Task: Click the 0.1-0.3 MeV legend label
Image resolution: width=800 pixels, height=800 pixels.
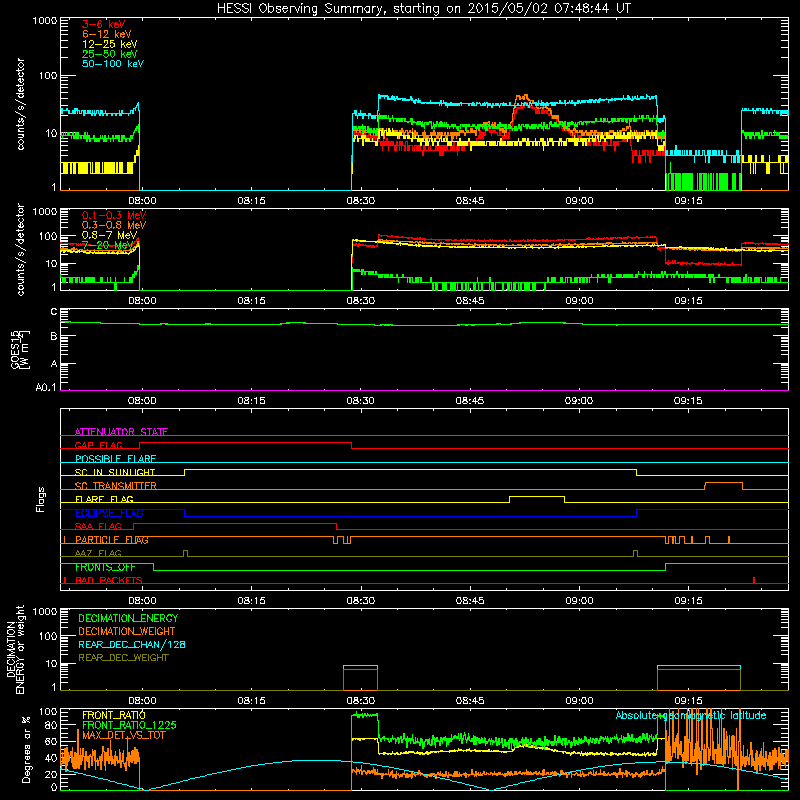Action: 114,215
